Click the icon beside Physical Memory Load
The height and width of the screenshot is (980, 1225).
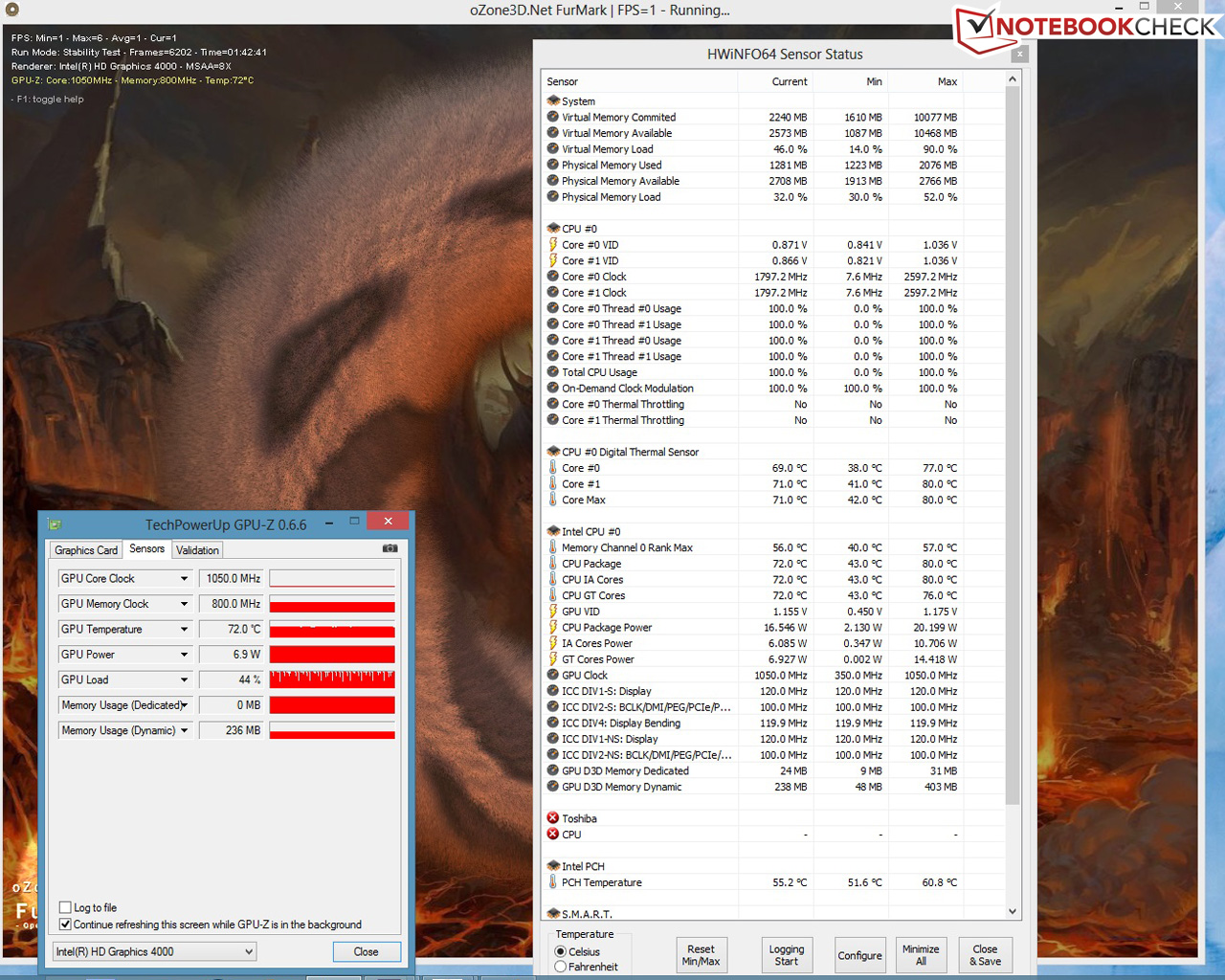point(553,197)
